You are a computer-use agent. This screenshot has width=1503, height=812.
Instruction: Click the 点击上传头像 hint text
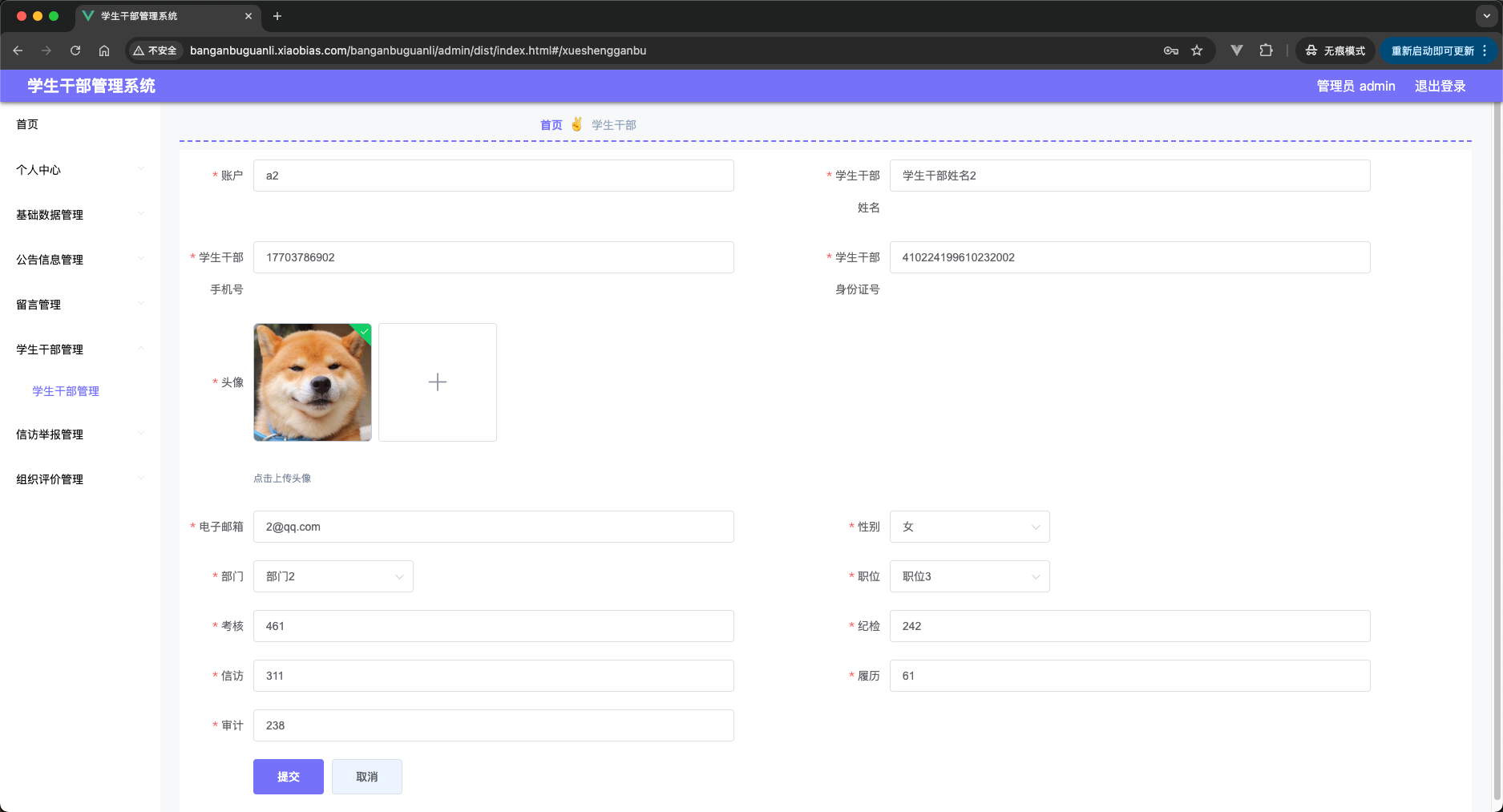tap(282, 479)
